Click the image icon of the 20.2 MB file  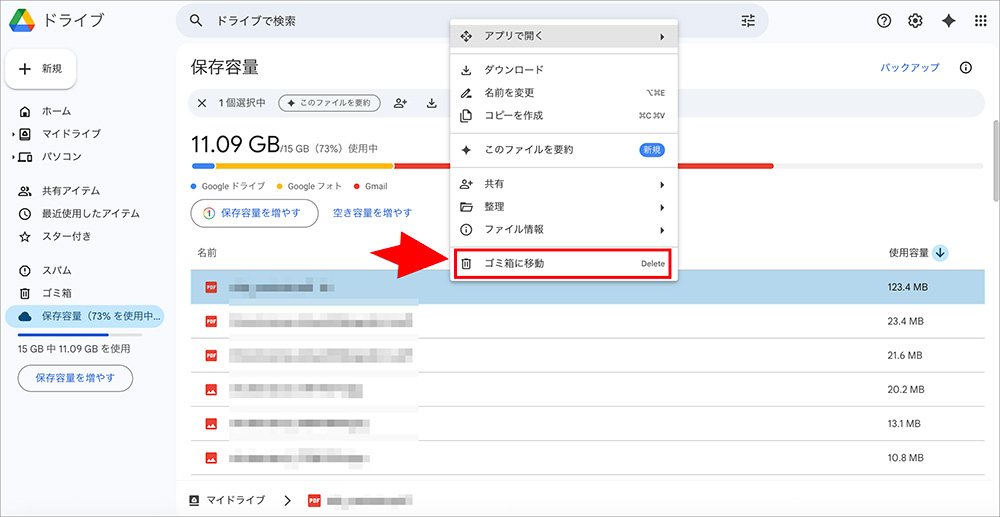click(211, 389)
